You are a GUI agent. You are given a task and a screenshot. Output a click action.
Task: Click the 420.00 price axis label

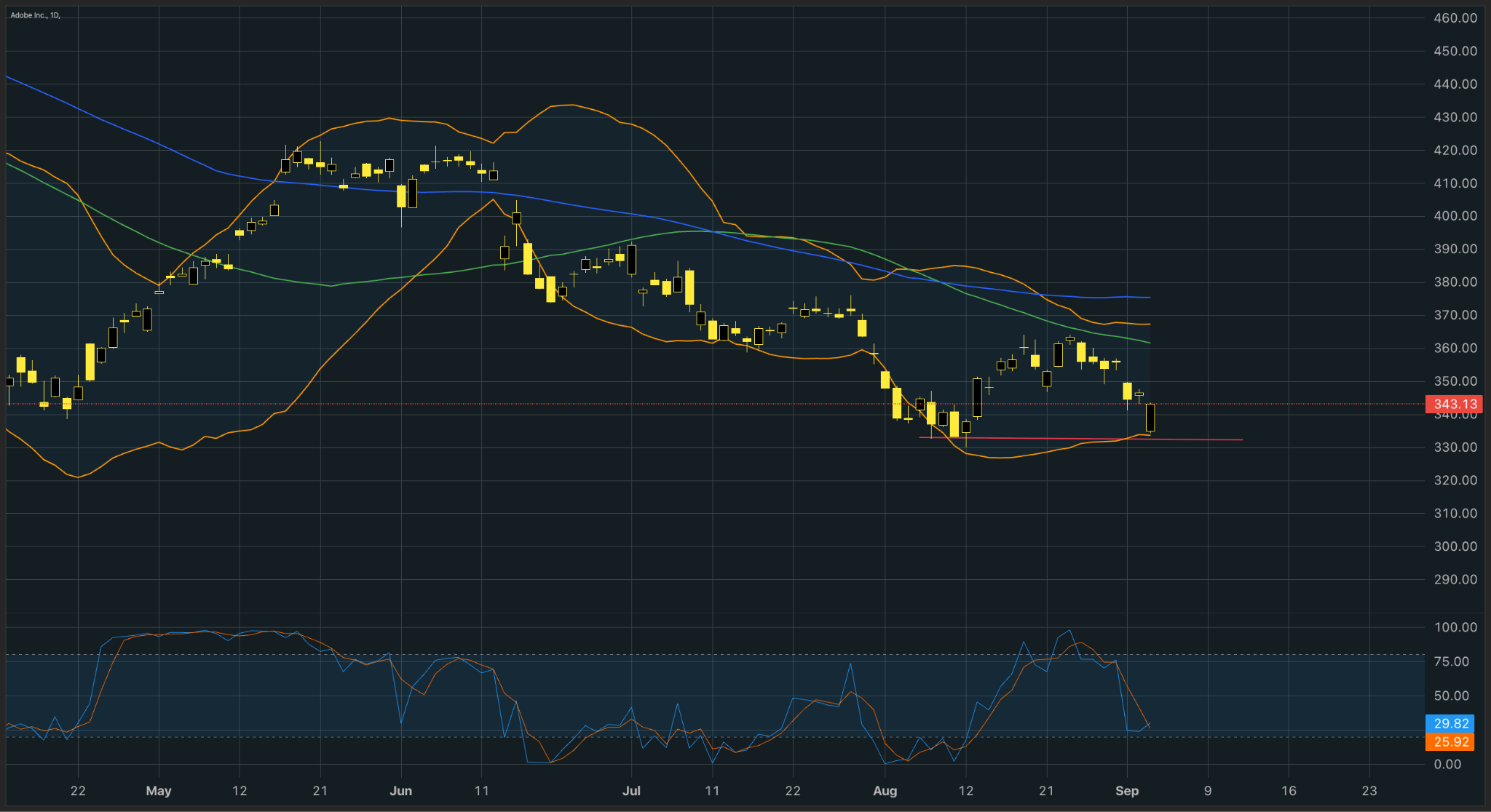pyautogui.click(x=1455, y=151)
